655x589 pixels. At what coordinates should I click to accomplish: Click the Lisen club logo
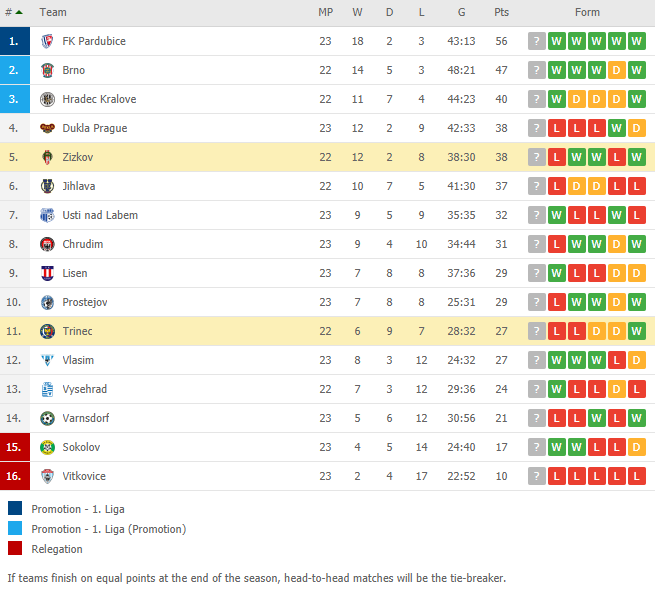click(47, 273)
